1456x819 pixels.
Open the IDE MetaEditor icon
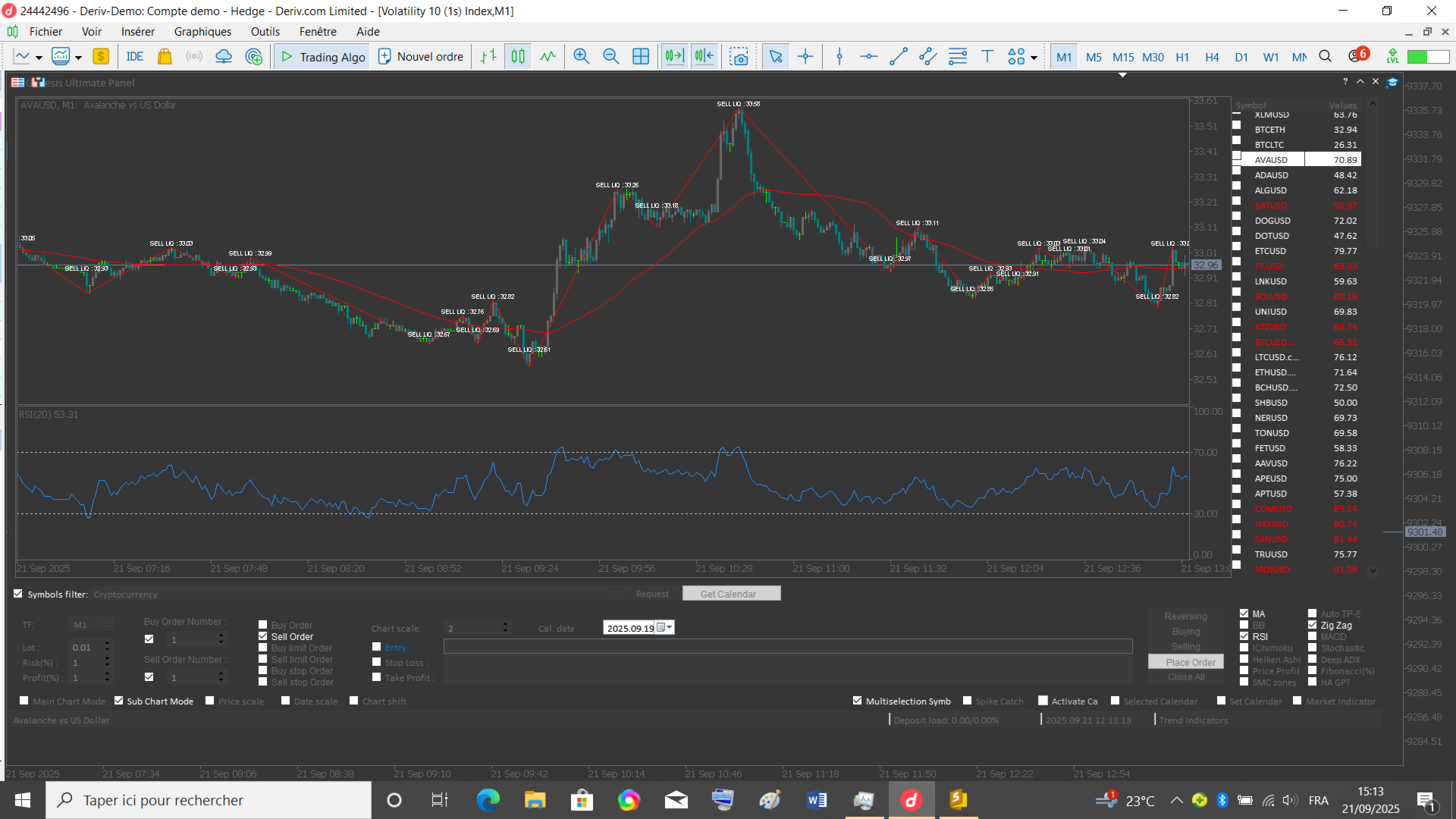(x=135, y=57)
